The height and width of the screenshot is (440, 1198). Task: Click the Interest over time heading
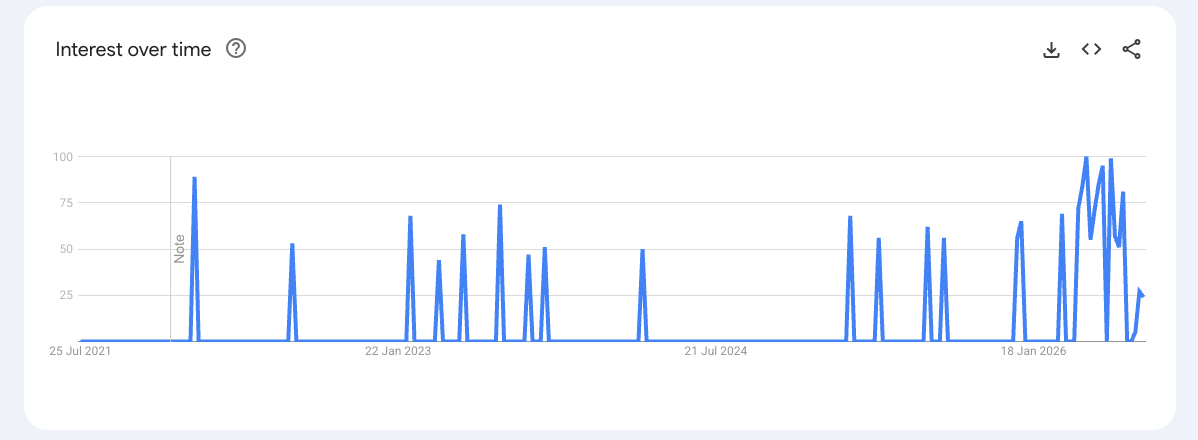pos(133,50)
